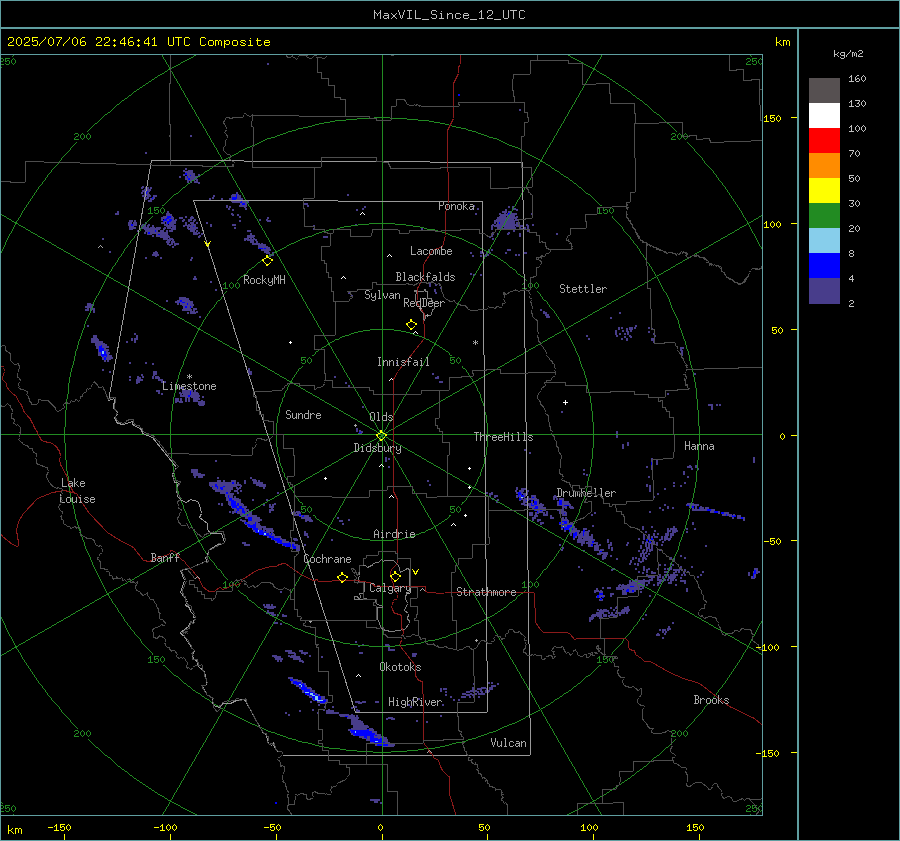Image resolution: width=900 pixels, height=841 pixels.
Task: Click the Innisfail label
Action: [403, 362]
